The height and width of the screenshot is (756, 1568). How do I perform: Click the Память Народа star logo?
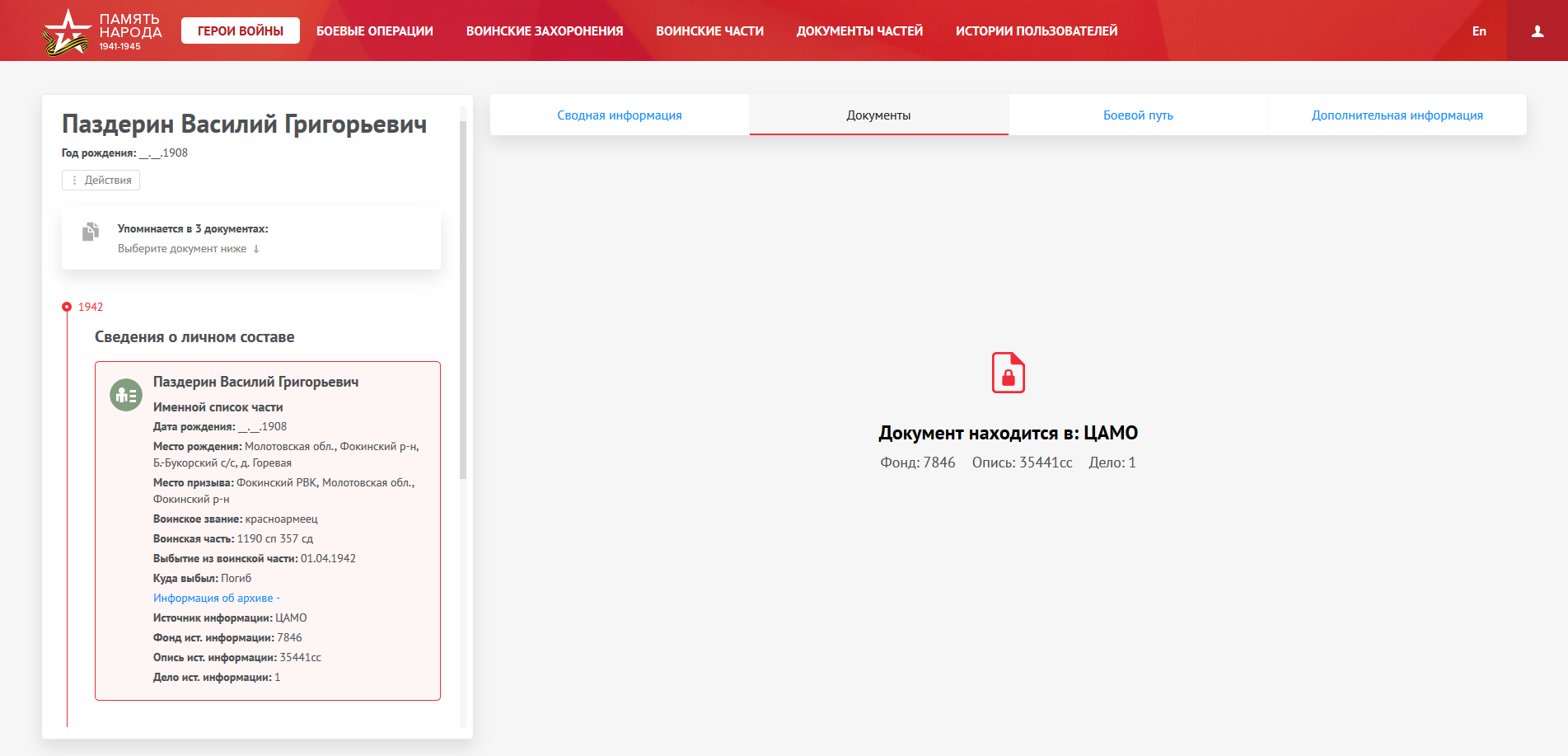click(x=66, y=32)
